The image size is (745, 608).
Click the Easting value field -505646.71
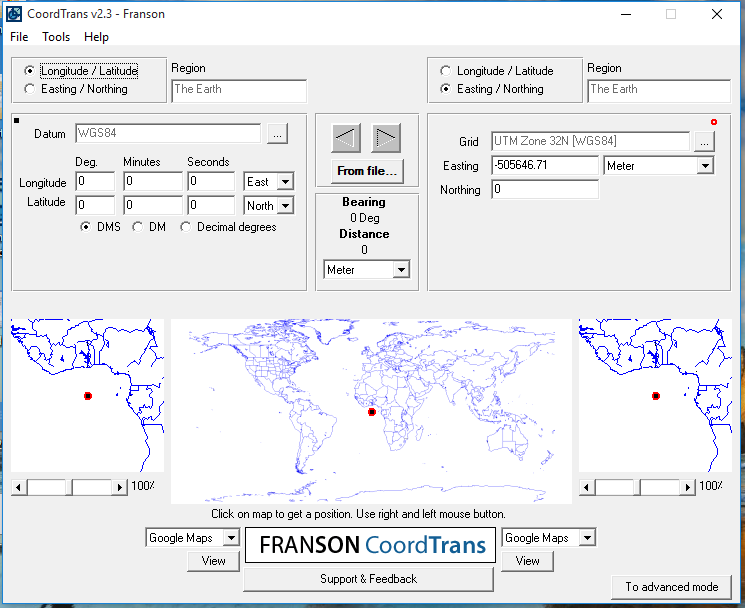click(x=545, y=165)
